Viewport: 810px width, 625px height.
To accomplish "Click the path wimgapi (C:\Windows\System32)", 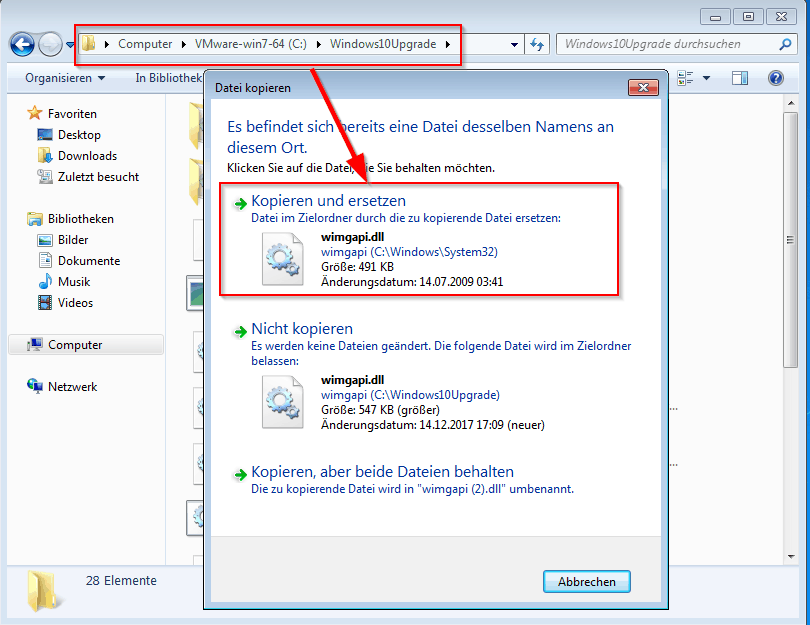I will coord(409,252).
